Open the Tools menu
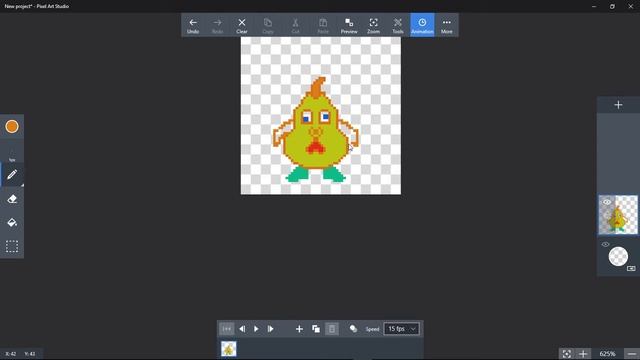 click(x=398, y=25)
